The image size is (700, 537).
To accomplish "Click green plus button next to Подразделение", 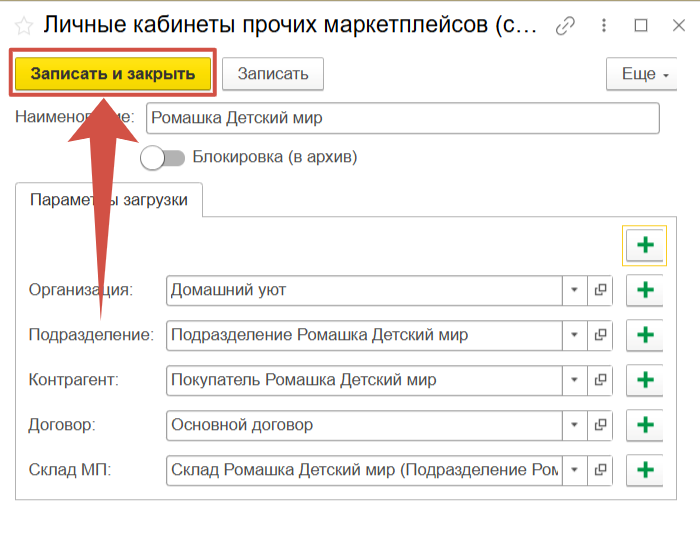I will coord(645,335).
